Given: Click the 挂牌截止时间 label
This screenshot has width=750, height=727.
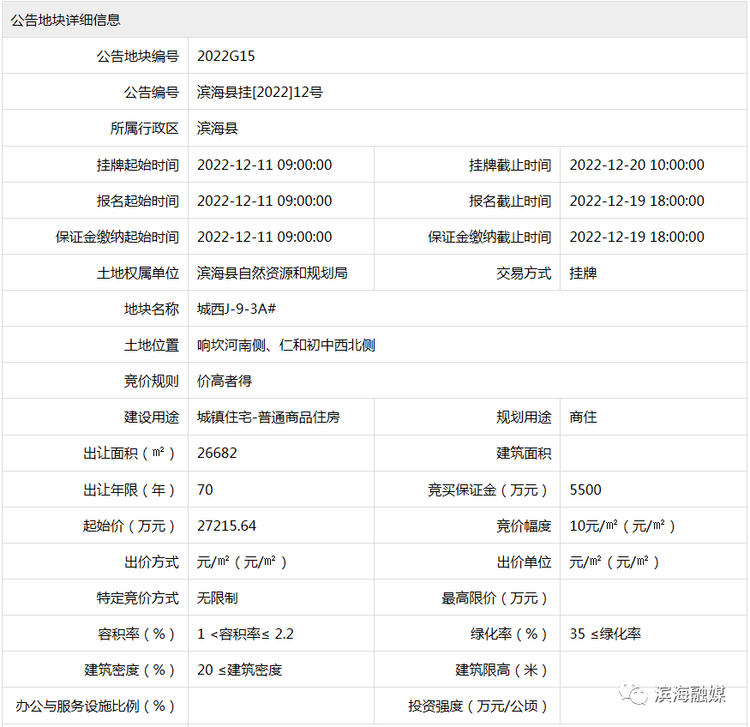Looking at the screenshot, I should point(510,165).
